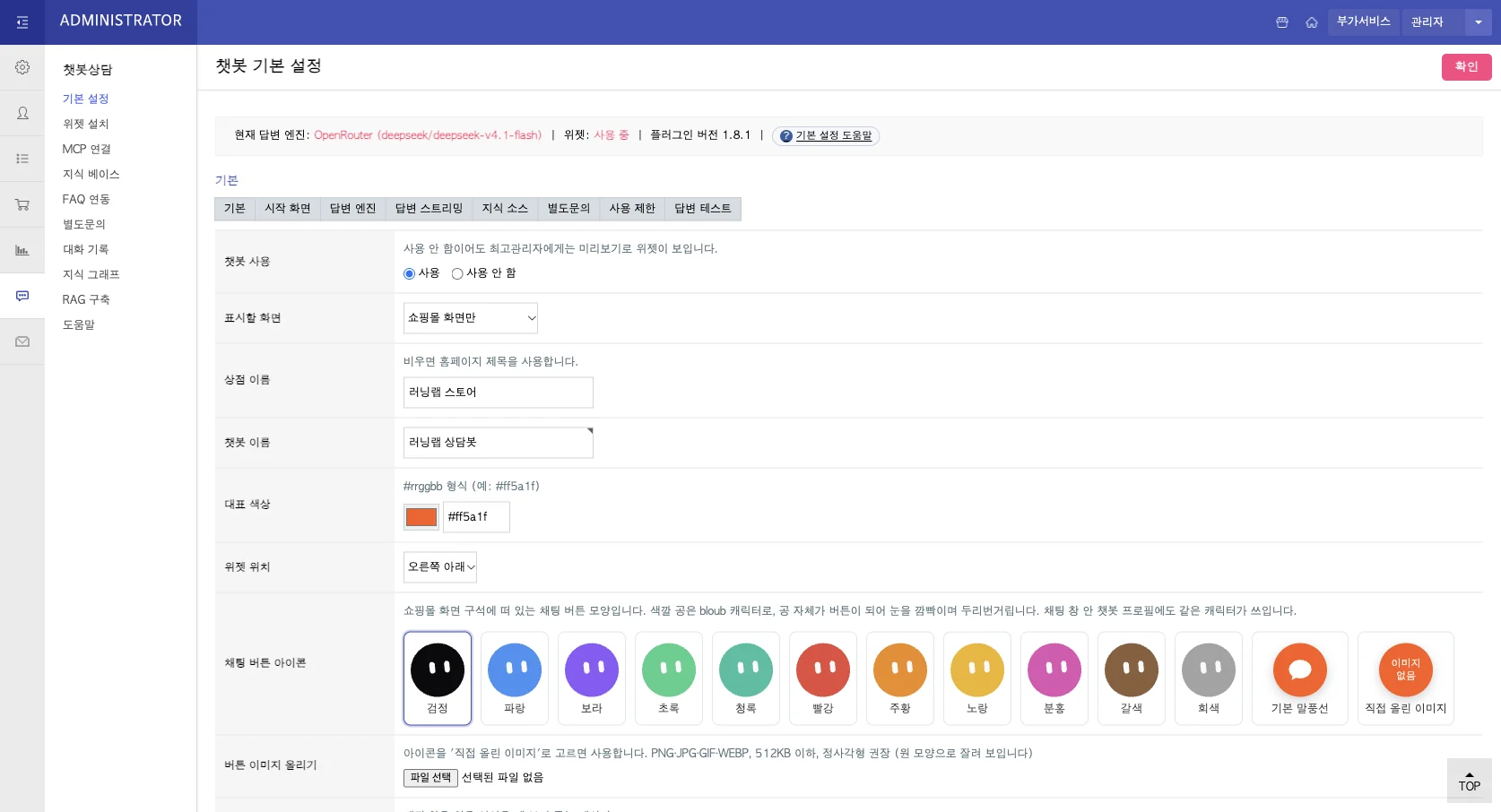Viewport: 1501px width, 812px height.
Task: Select the 회색 gray chat button icon
Action: pyautogui.click(x=1209, y=678)
